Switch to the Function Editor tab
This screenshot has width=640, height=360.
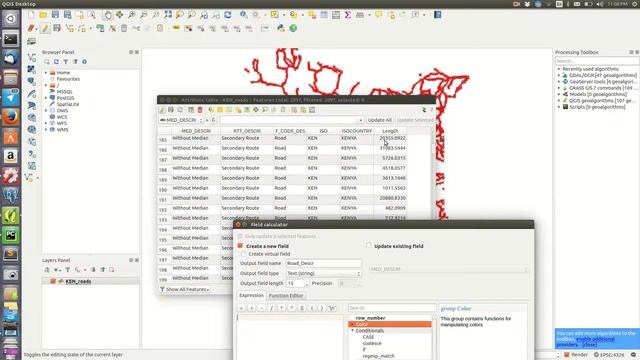tap(286, 296)
